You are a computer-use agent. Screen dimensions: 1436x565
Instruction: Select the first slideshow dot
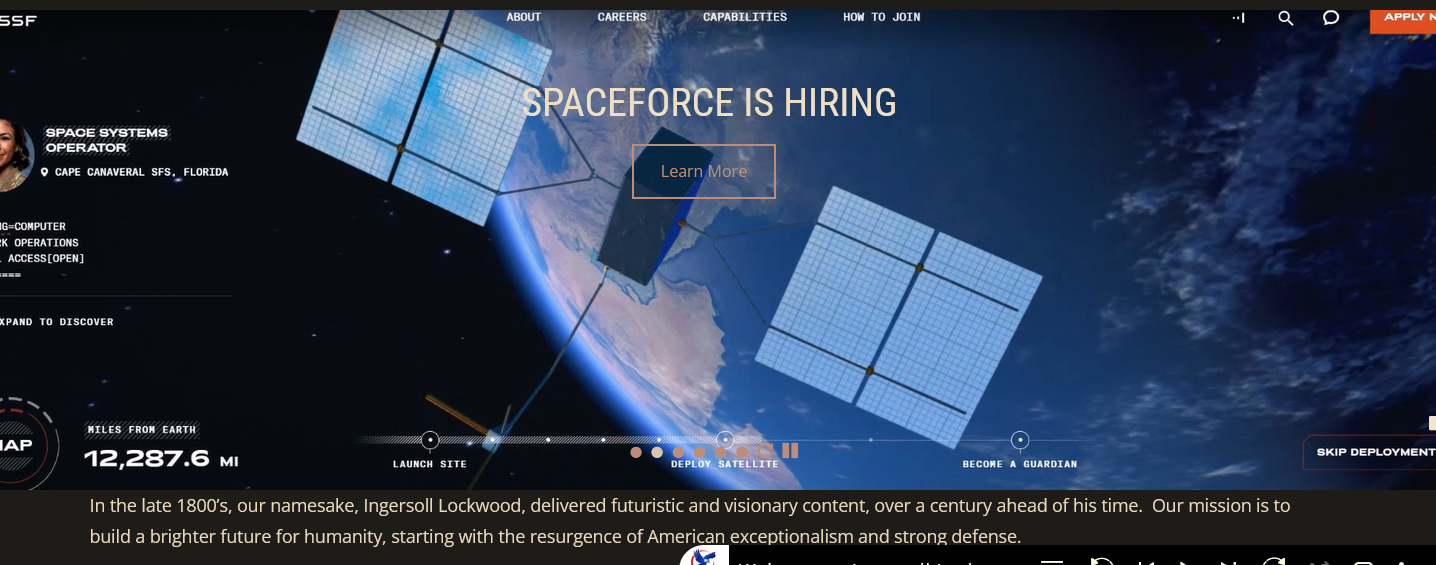coord(636,452)
